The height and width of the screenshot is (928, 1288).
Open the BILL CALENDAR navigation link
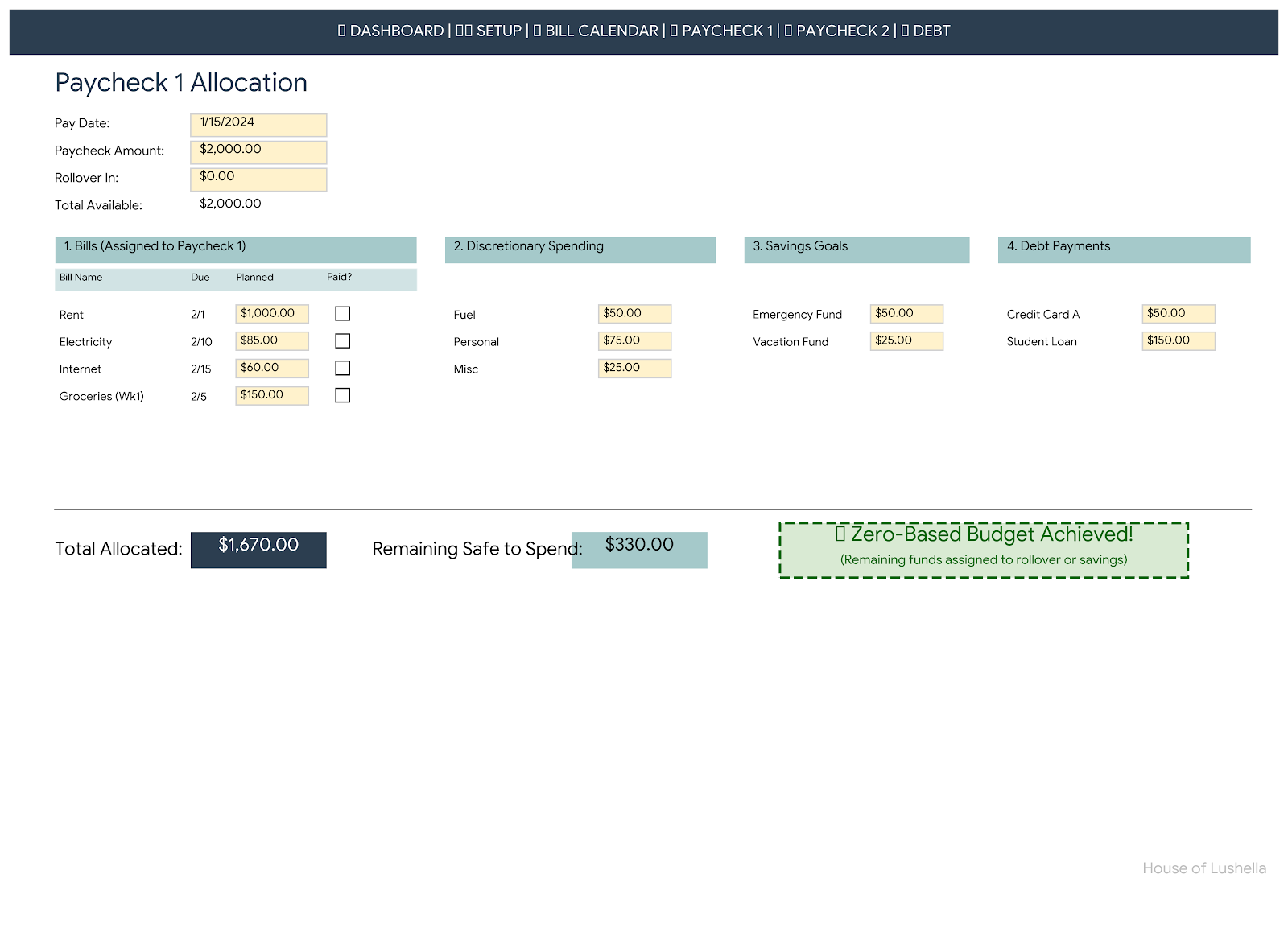click(596, 31)
